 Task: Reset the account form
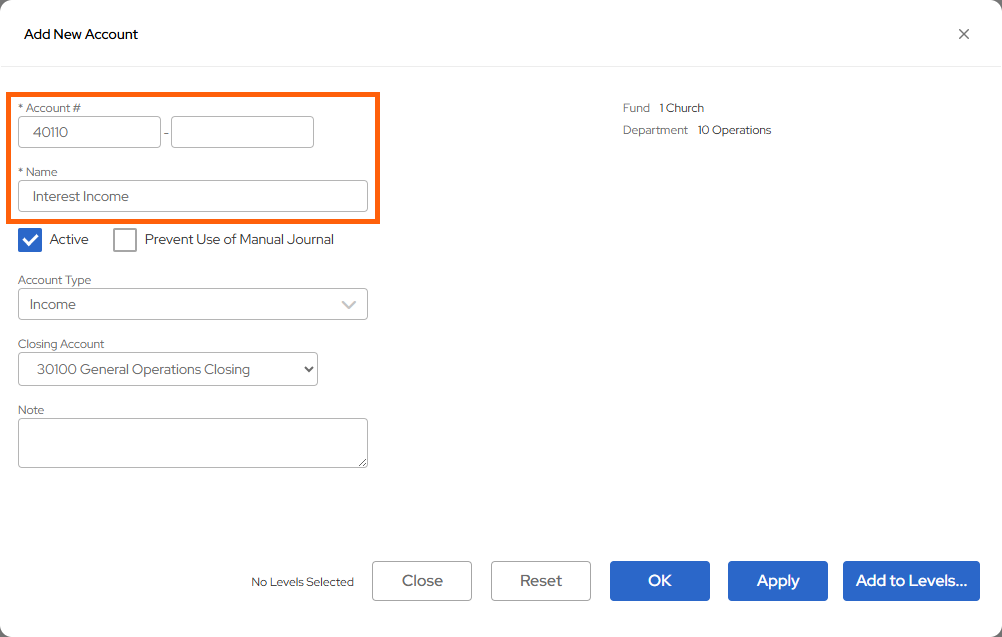click(x=540, y=581)
